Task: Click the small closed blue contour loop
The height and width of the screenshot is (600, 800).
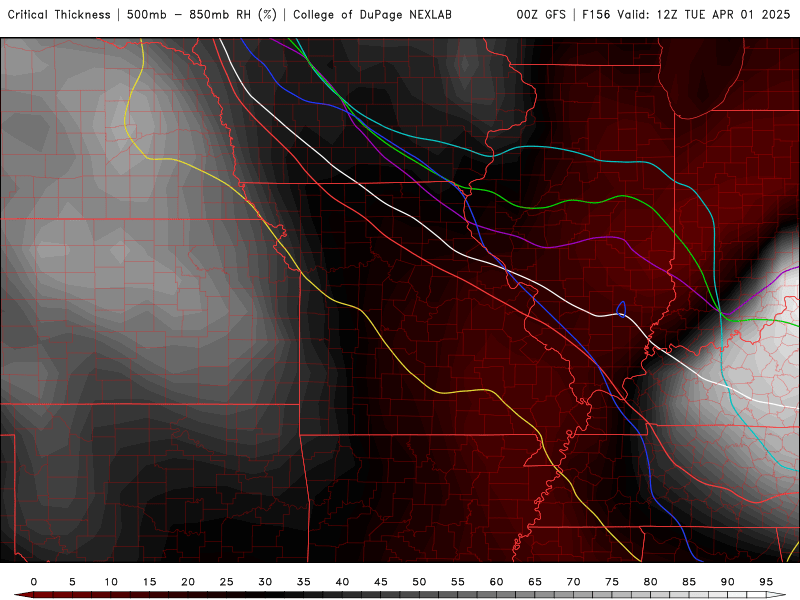Action: tap(621, 309)
